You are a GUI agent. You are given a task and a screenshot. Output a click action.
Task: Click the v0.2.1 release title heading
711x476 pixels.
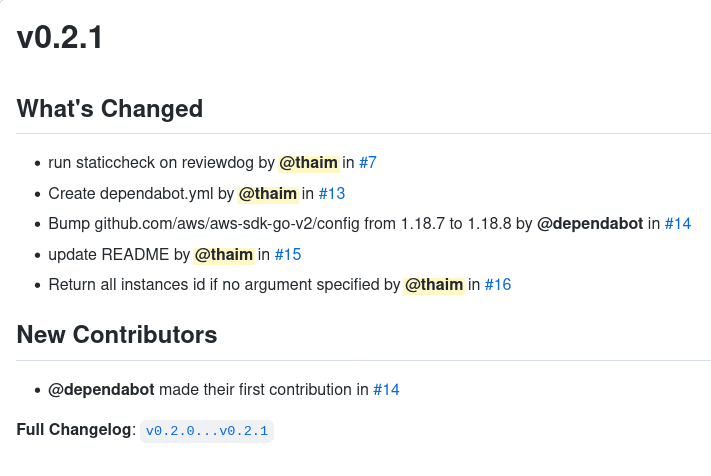click(x=60, y=37)
